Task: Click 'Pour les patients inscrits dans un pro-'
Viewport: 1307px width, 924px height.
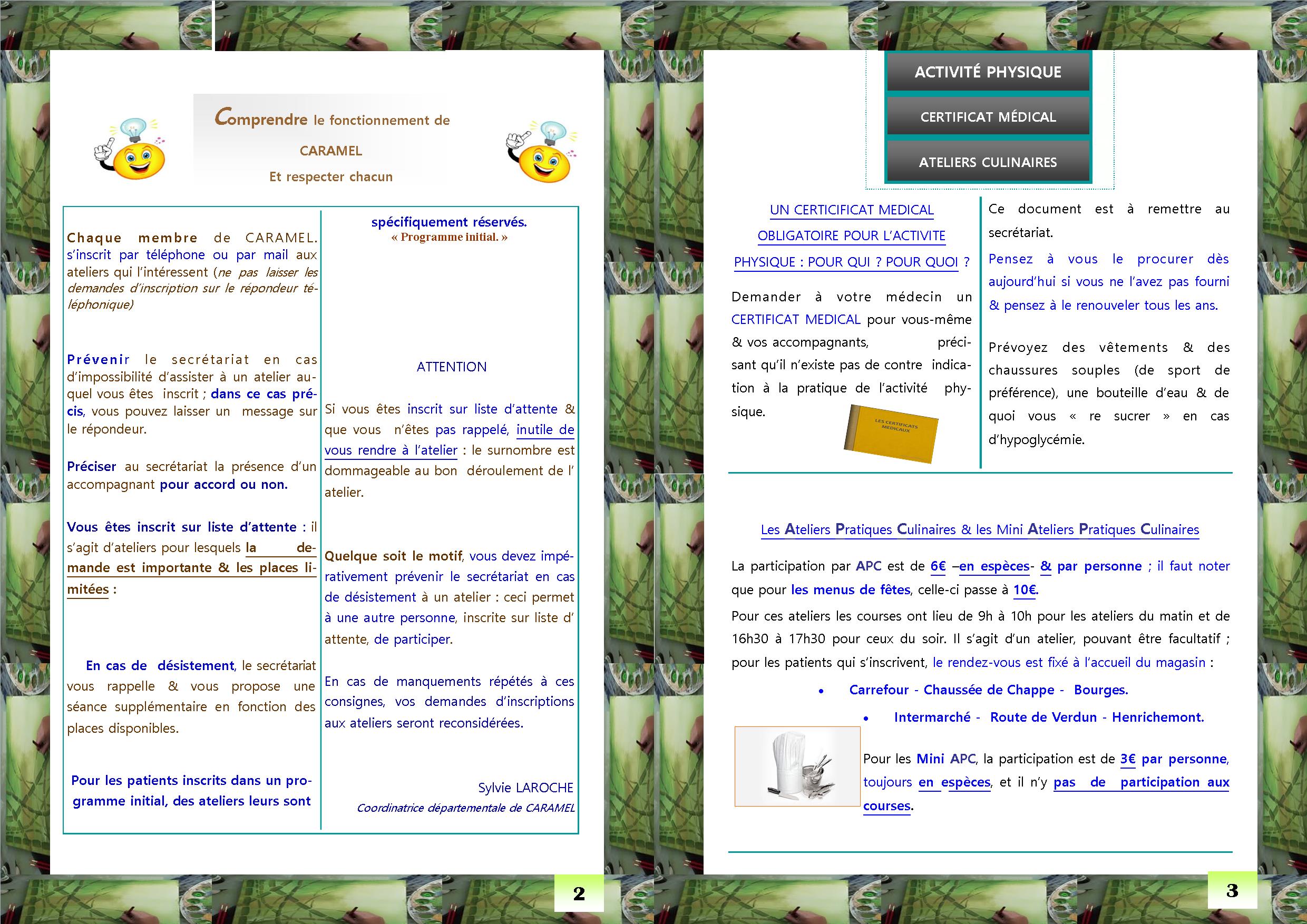Action: pyautogui.click(x=191, y=781)
